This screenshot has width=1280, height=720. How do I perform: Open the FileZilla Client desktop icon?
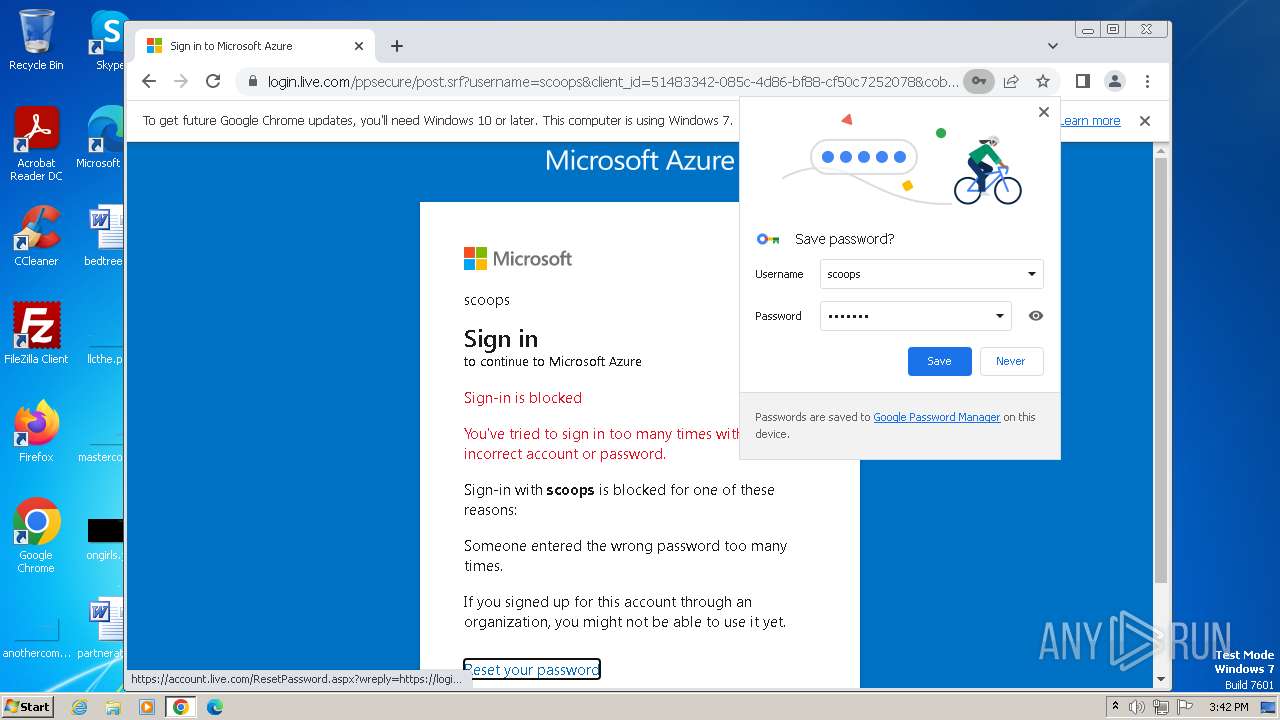pos(36,333)
